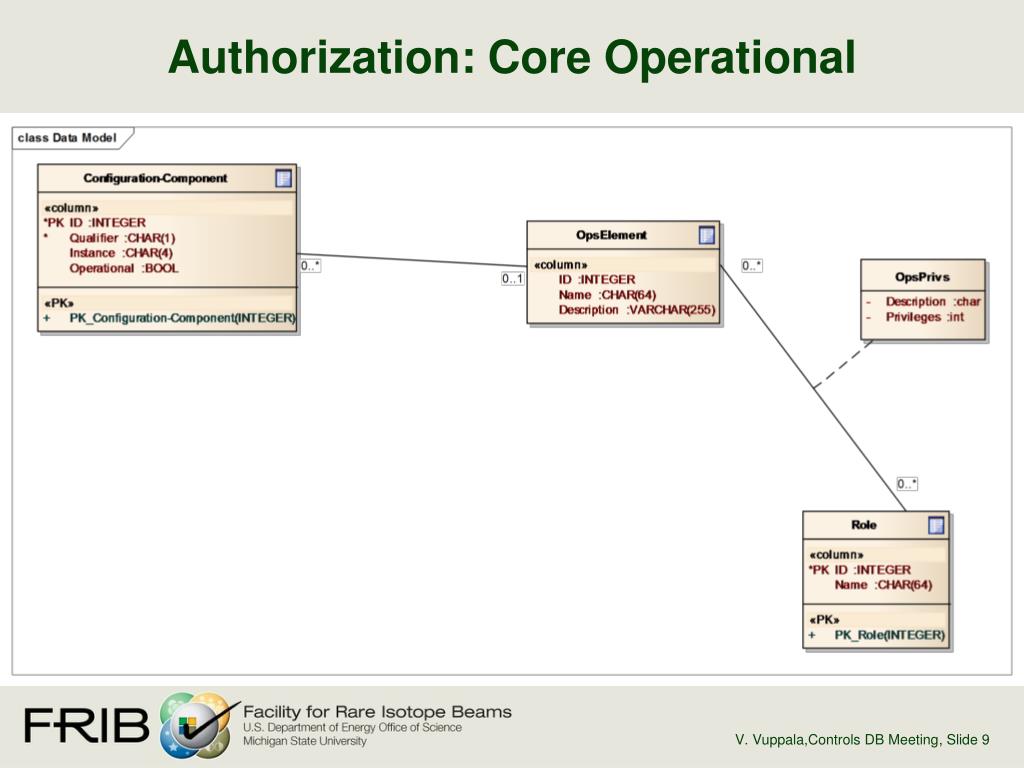Viewport: 1024px width, 768px height.
Task: Select the Role class title
Action: [863, 525]
